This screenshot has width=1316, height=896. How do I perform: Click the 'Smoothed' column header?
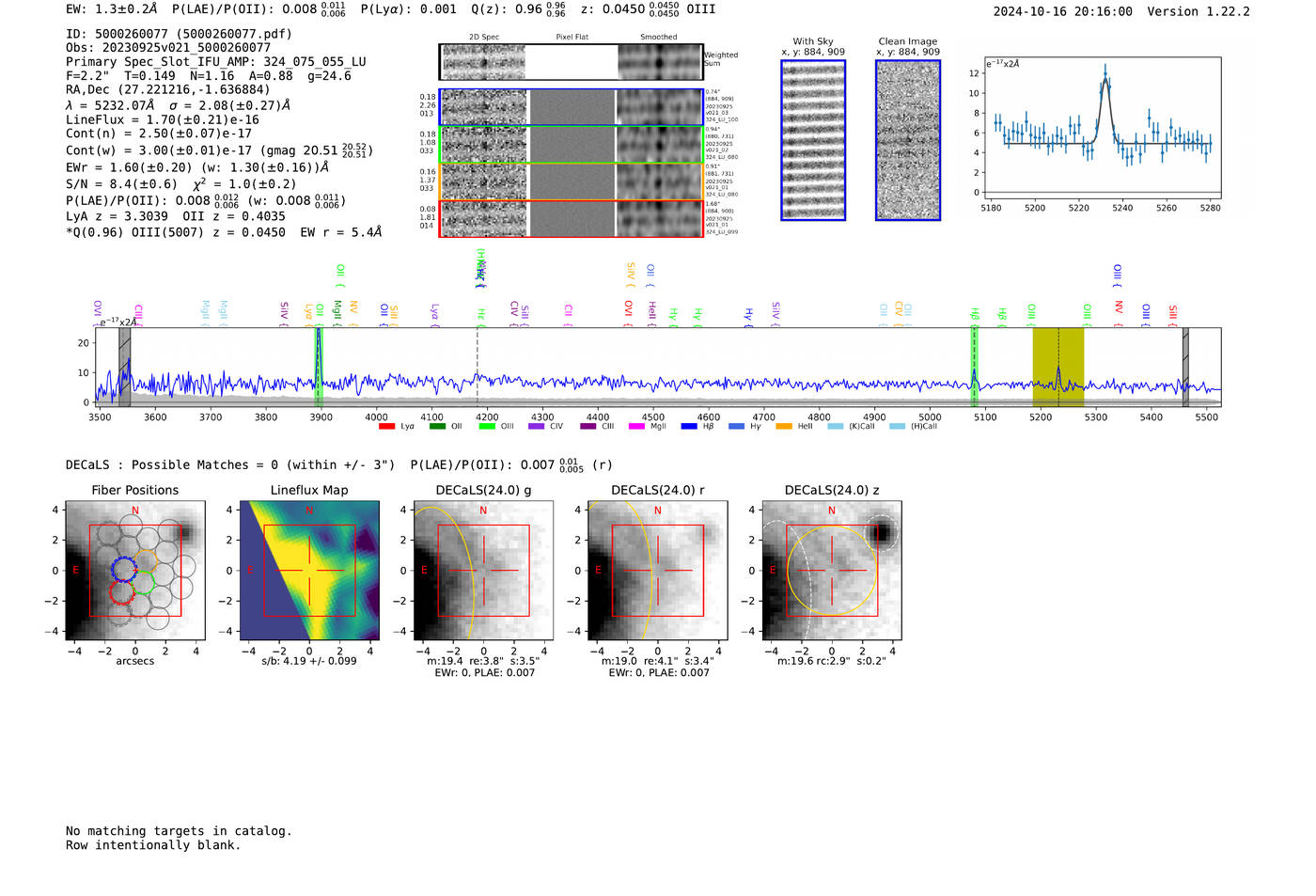(x=659, y=38)
